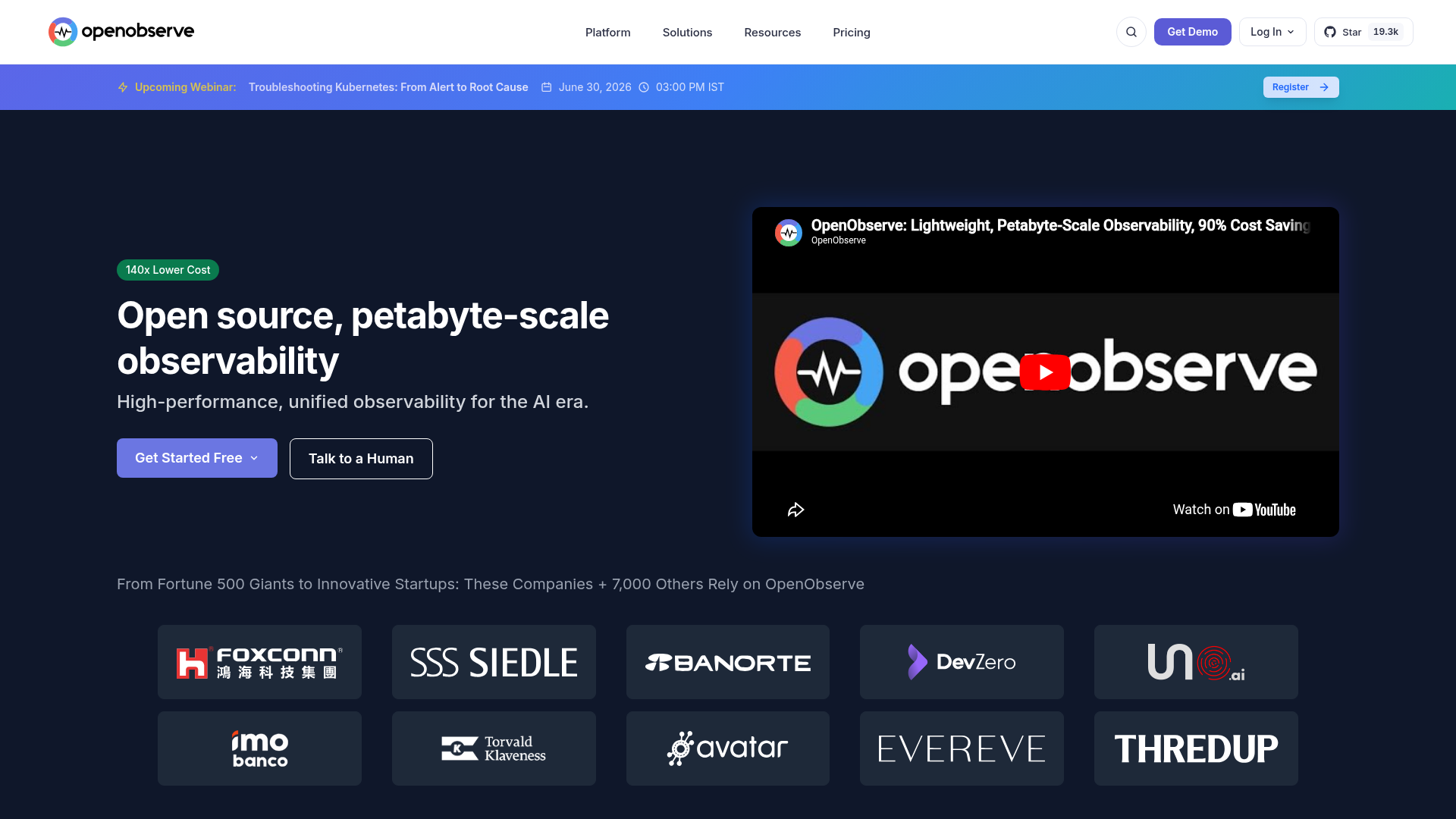Click the OpenObserve channel avatar in video
The width and height of the screenshot is (1456, 819).
pos(789,233)
